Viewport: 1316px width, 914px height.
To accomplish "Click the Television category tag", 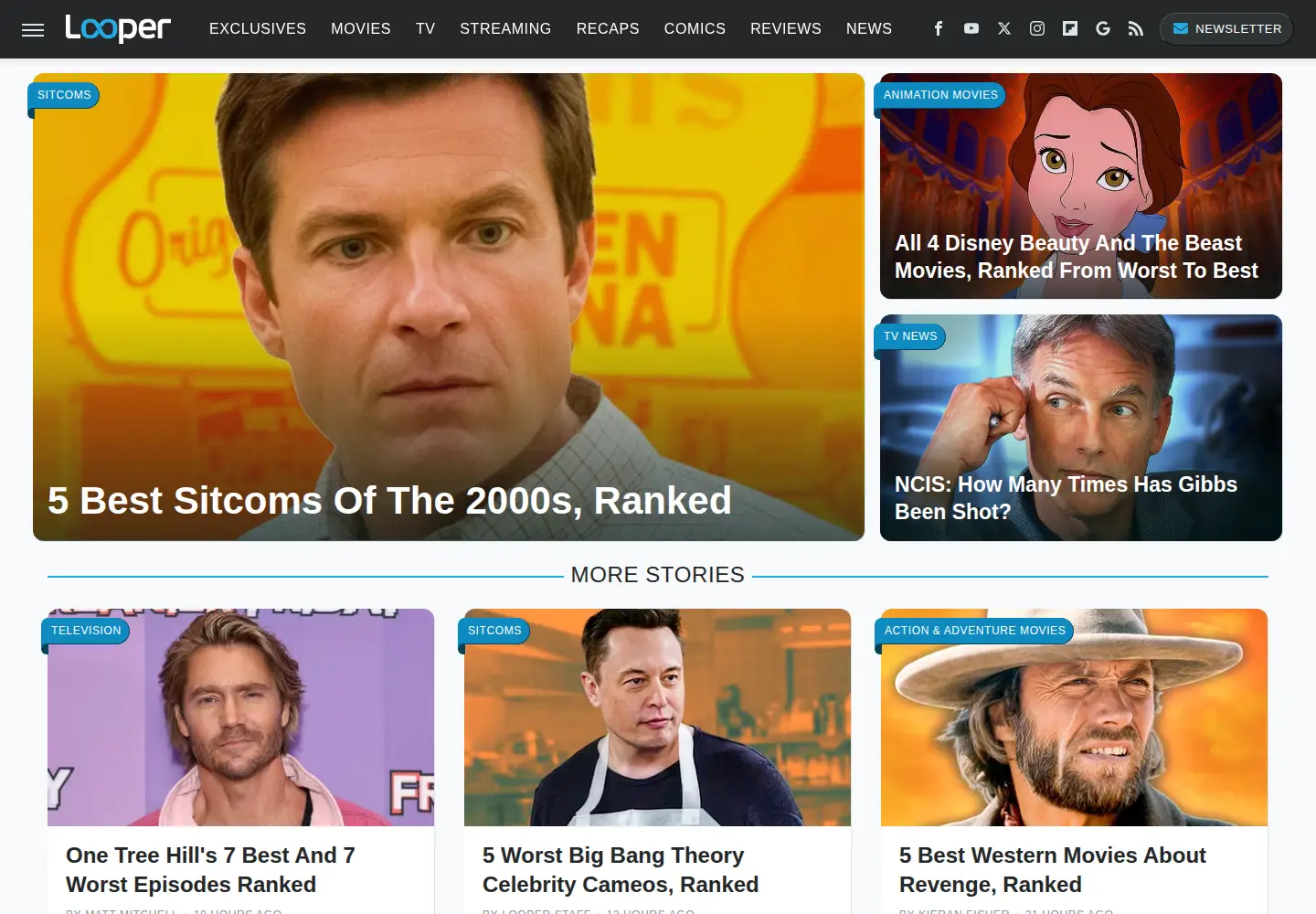I will click(x=86, y=631).
